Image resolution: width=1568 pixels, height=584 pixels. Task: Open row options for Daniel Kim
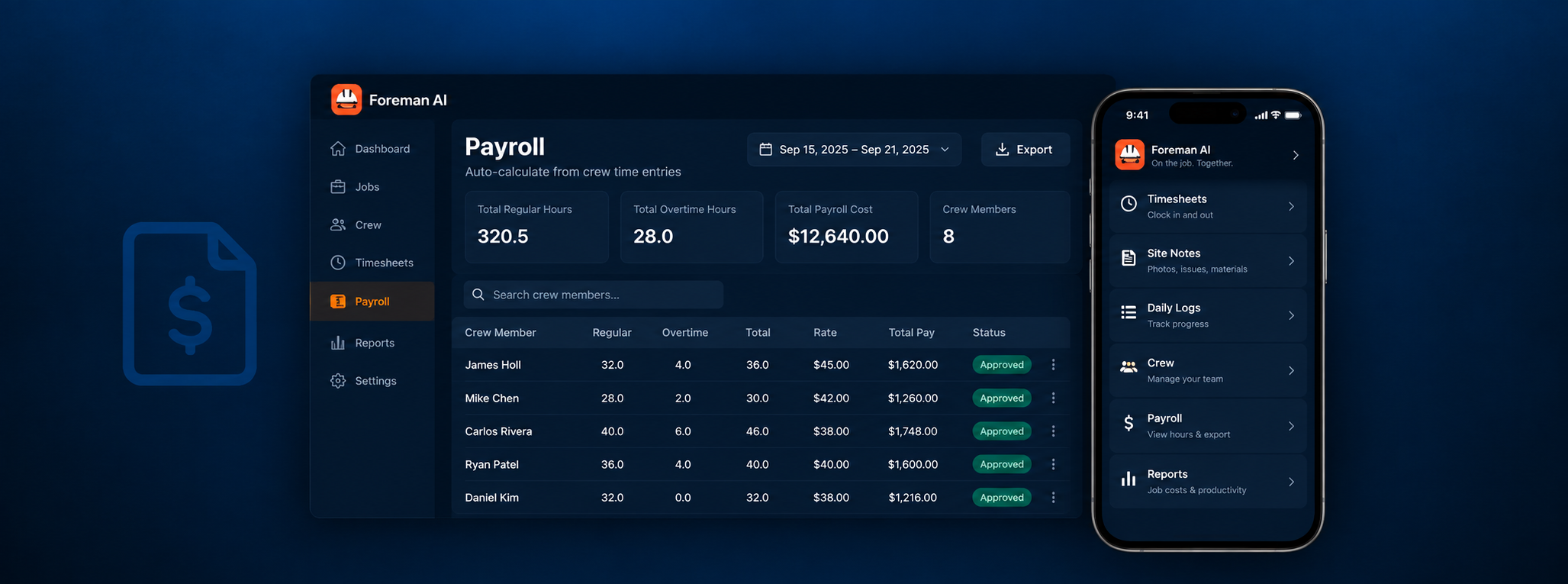[x=1053, y=498]
